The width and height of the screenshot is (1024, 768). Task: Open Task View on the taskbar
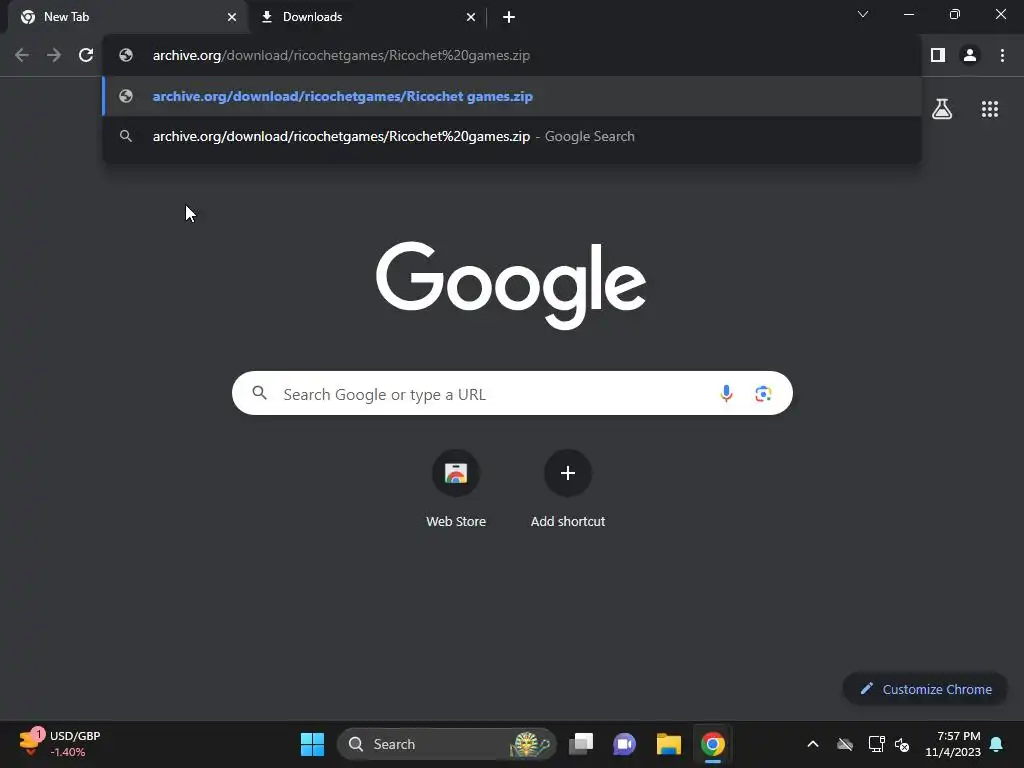581,744
